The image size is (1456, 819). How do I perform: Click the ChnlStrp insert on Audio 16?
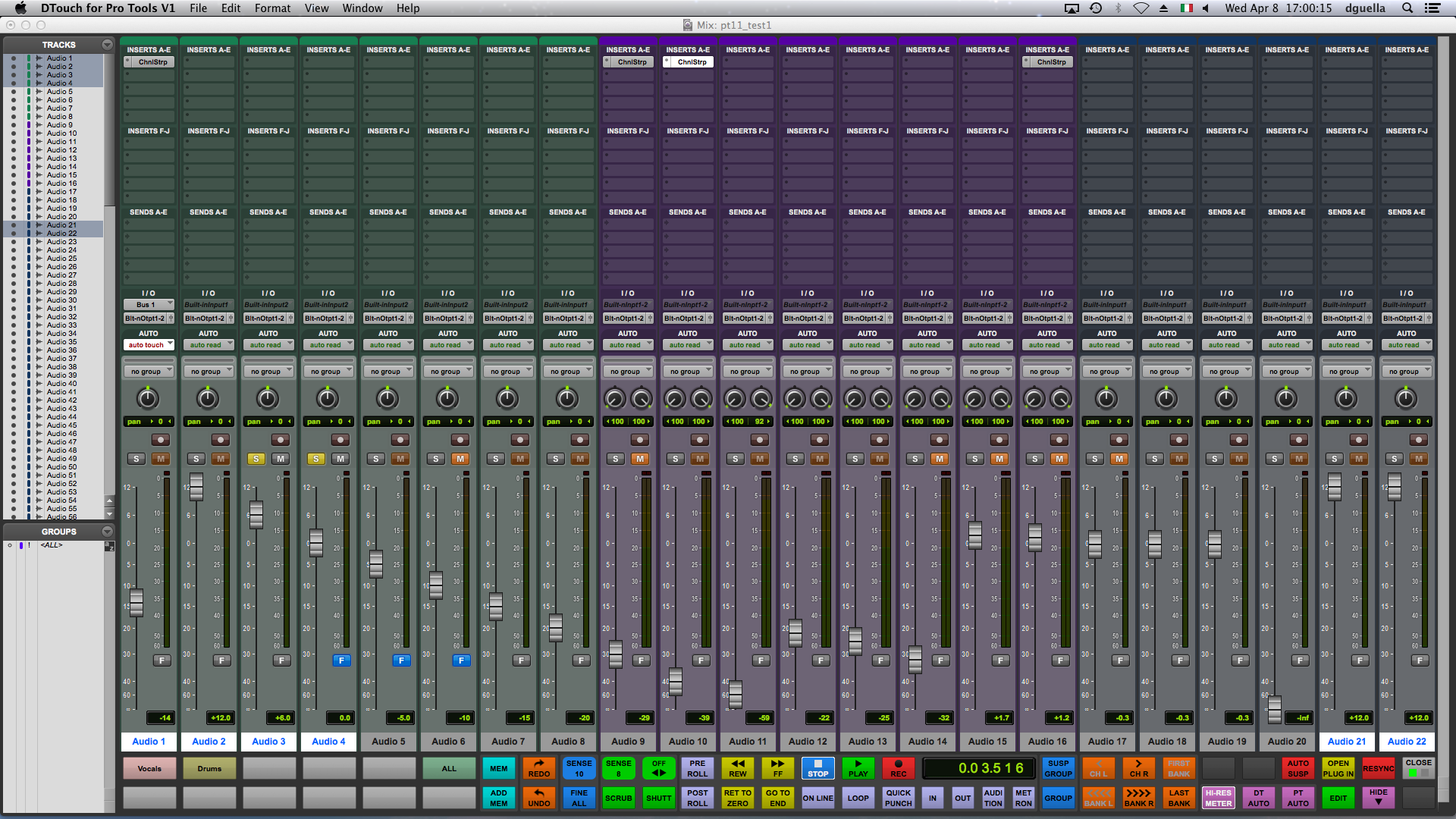tap(1048, 62)
